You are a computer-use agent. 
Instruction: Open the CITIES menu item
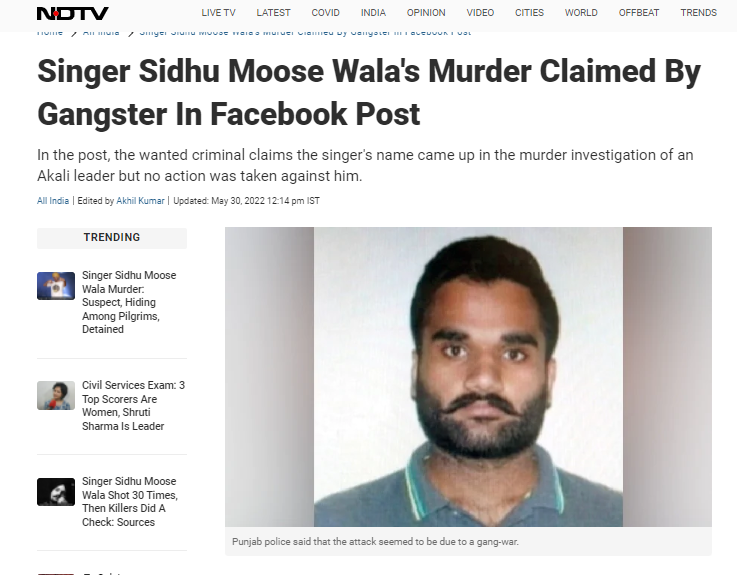[x=529, y=13]
